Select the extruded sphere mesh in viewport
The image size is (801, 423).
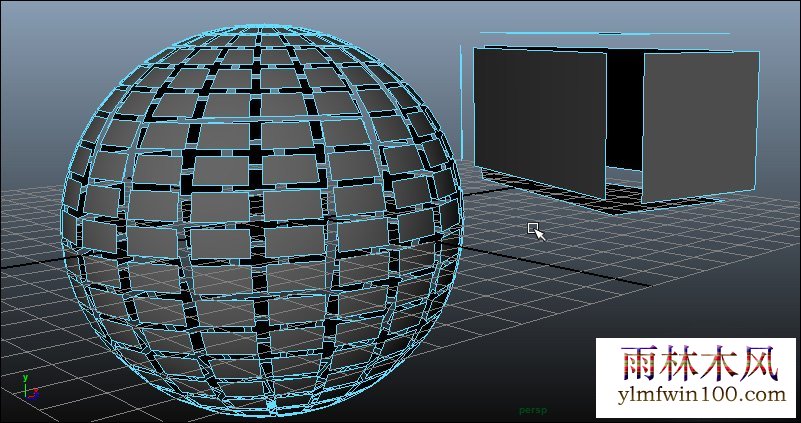click(262, 219)
